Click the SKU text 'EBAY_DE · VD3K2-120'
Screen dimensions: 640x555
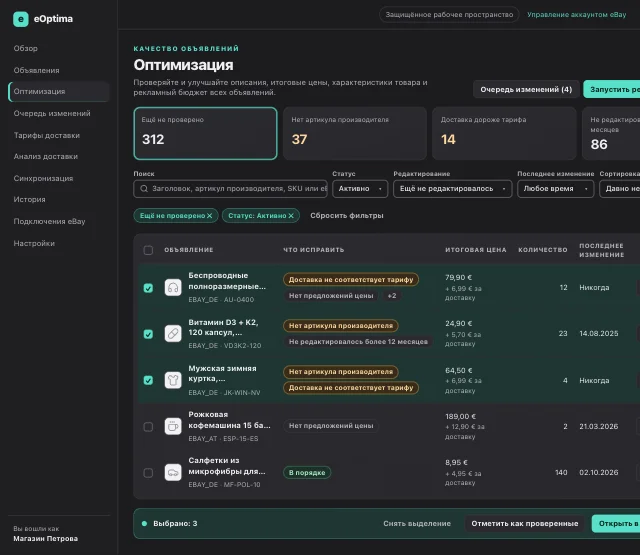(x=224, y=346)
